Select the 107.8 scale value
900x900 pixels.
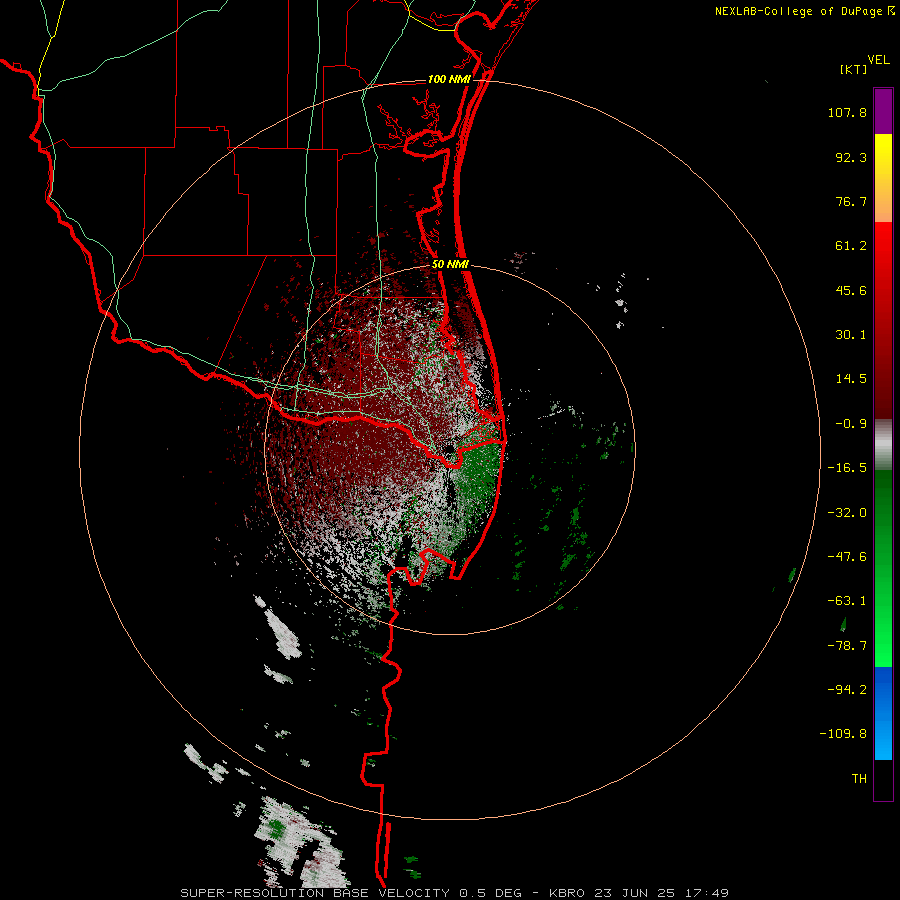847,112
